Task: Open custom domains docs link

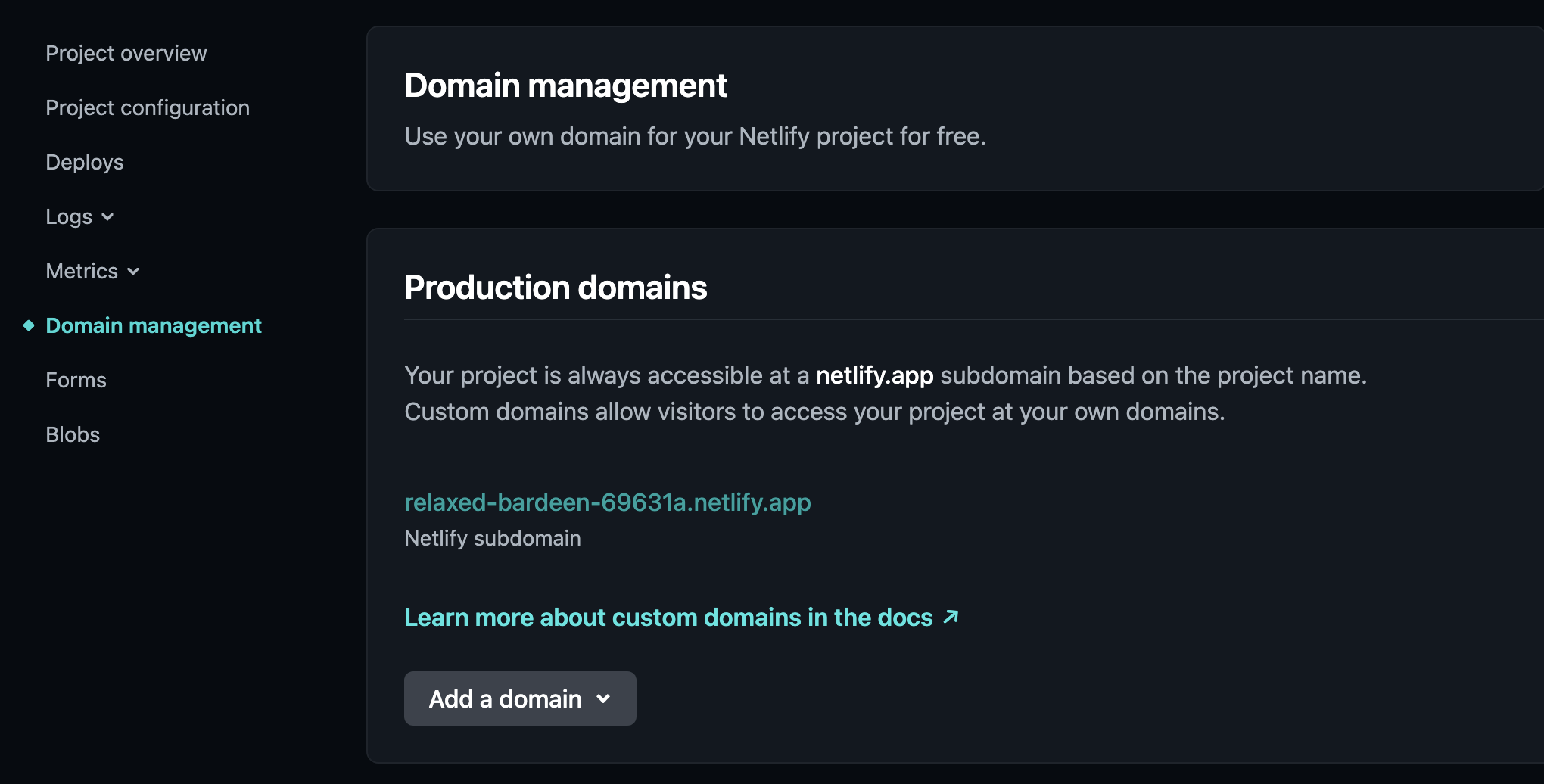Action: pos(669,618)
